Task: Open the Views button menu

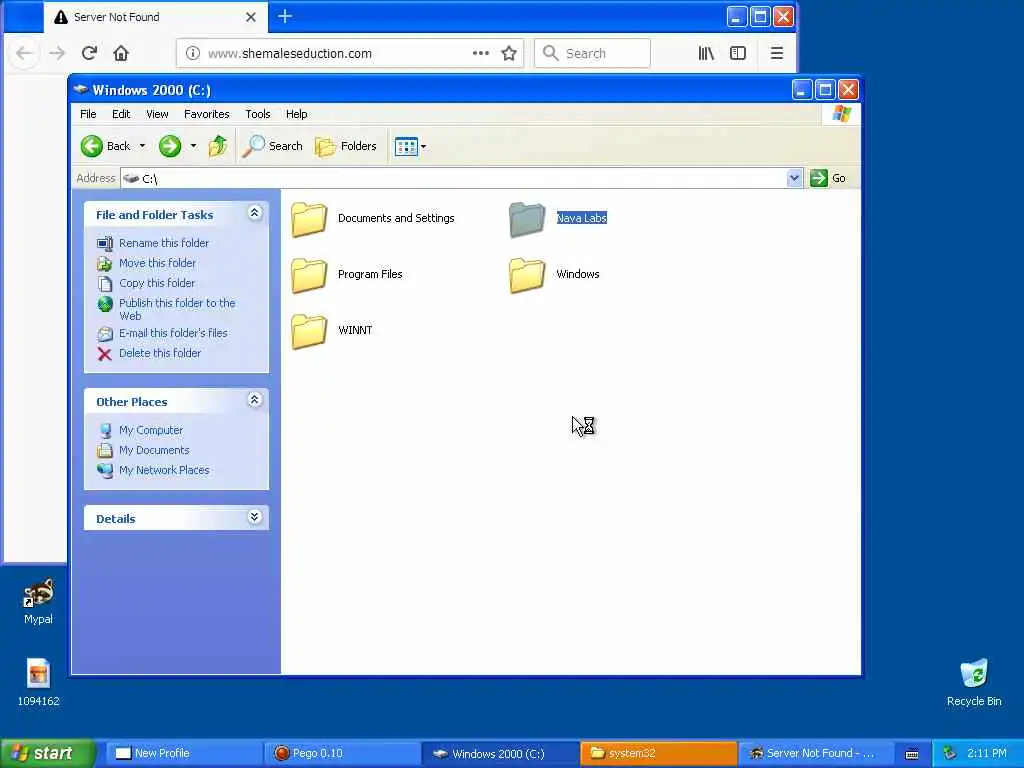Action: (x=410, y=146)
